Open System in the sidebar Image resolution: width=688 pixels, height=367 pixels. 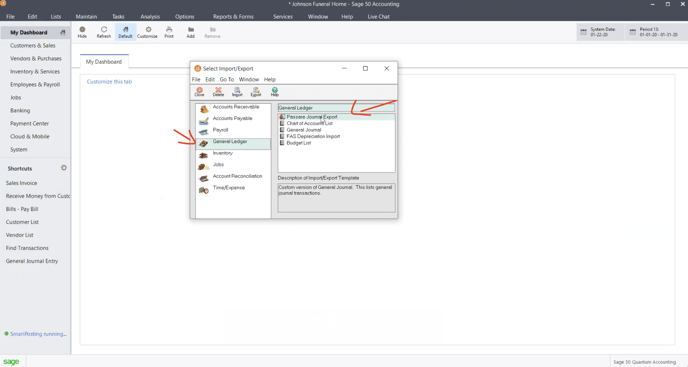point(19,150)
